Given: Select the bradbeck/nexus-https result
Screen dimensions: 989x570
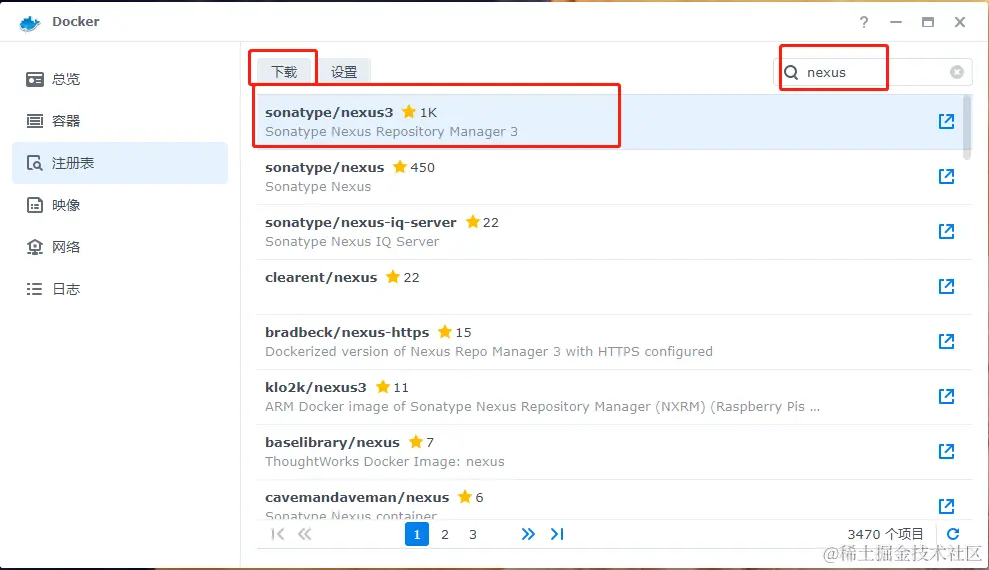Looking at the screenshot, I should click(609, 342).
